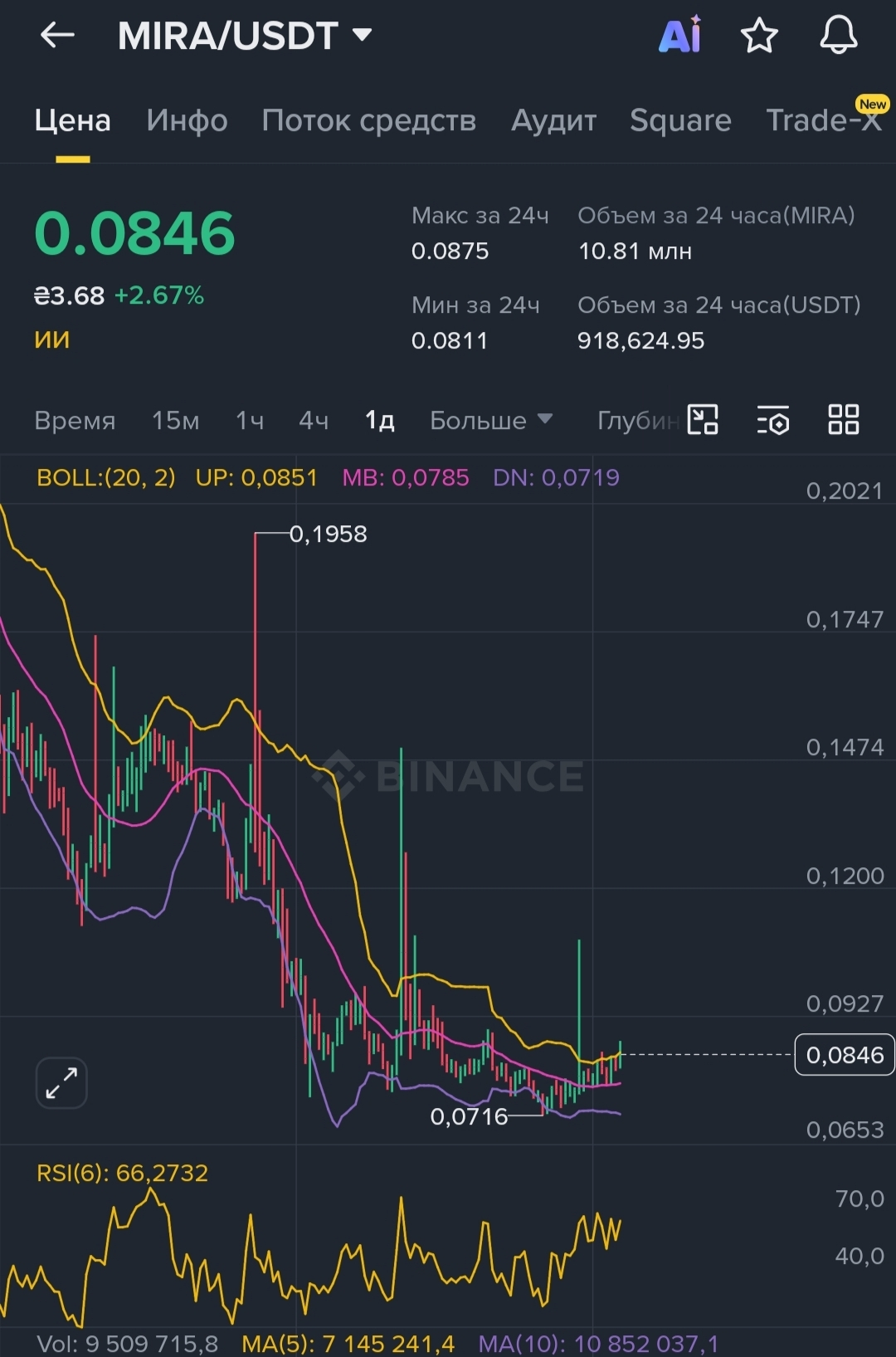This screenshot has width=896, height=1357.
Task: Select the 1д chart interval
Action: coord(380,421)
